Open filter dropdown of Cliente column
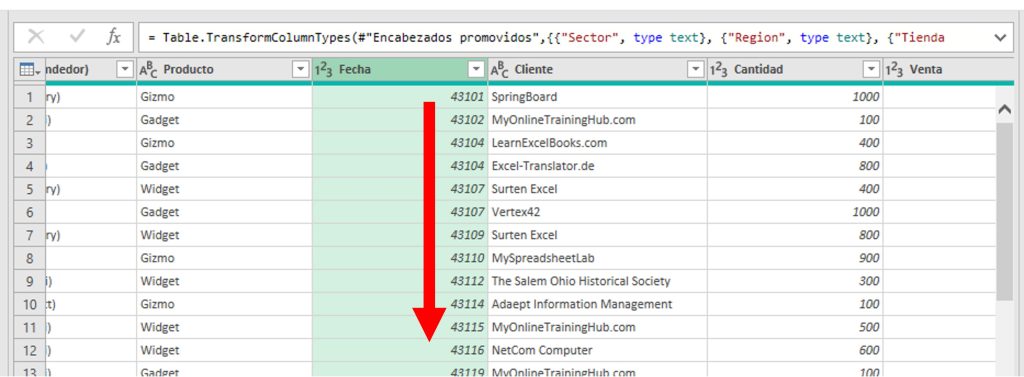This screenshot has height=377, width=1024. [697, 69]
